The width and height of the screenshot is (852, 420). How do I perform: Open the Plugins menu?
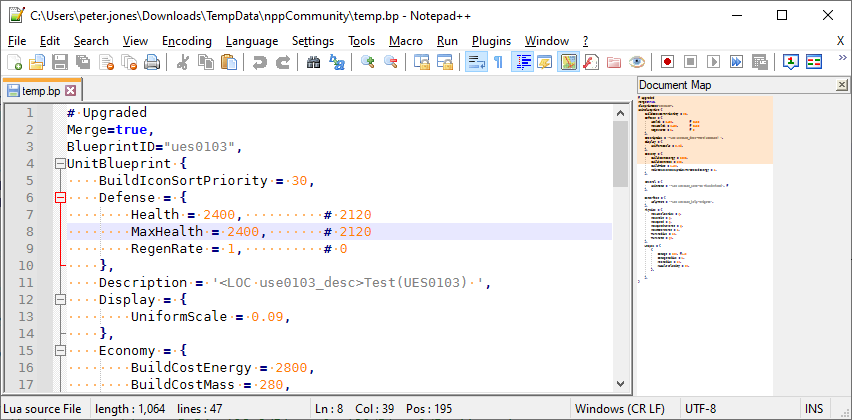(491, 41)
